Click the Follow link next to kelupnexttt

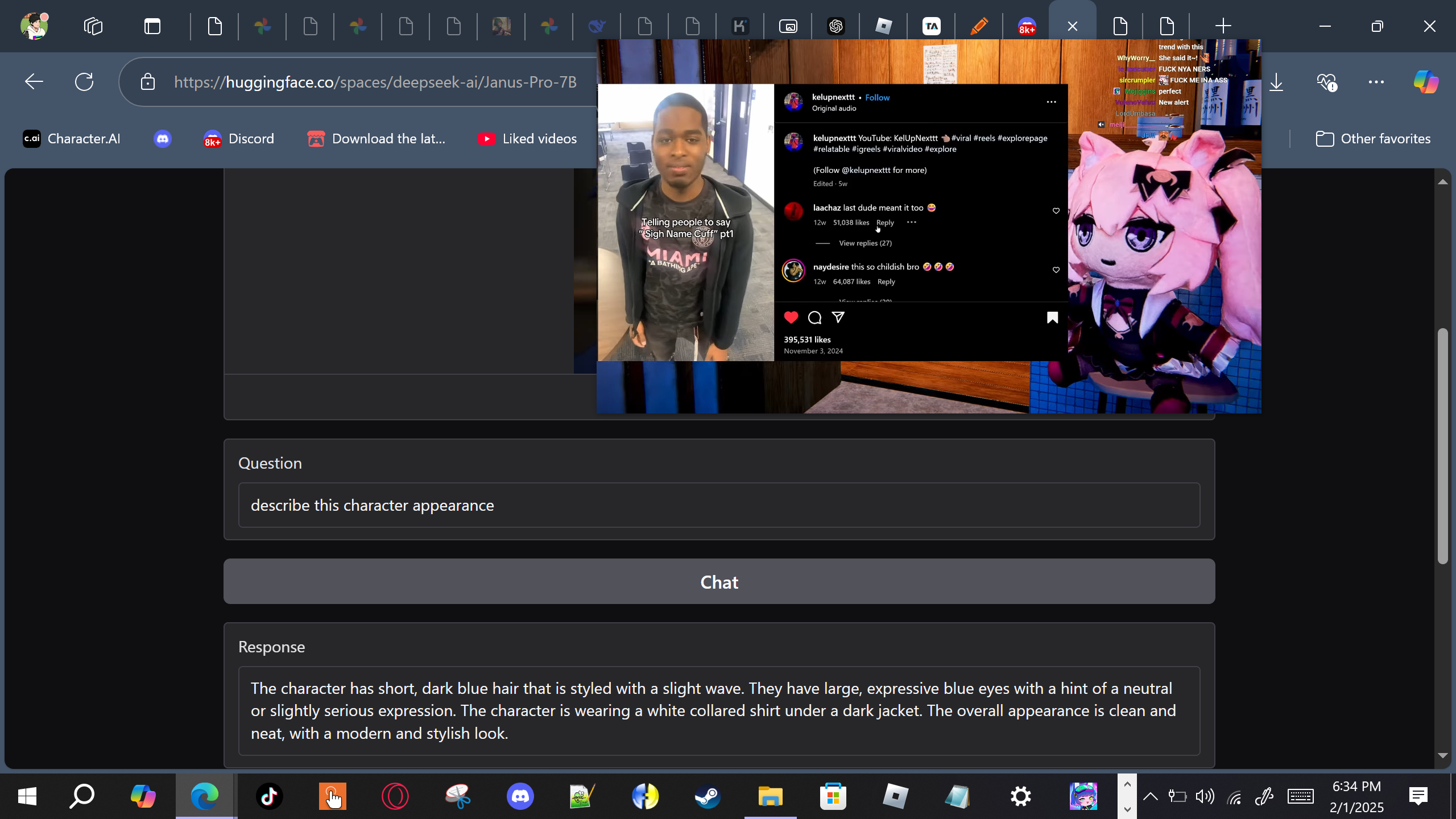pos(877,97)
